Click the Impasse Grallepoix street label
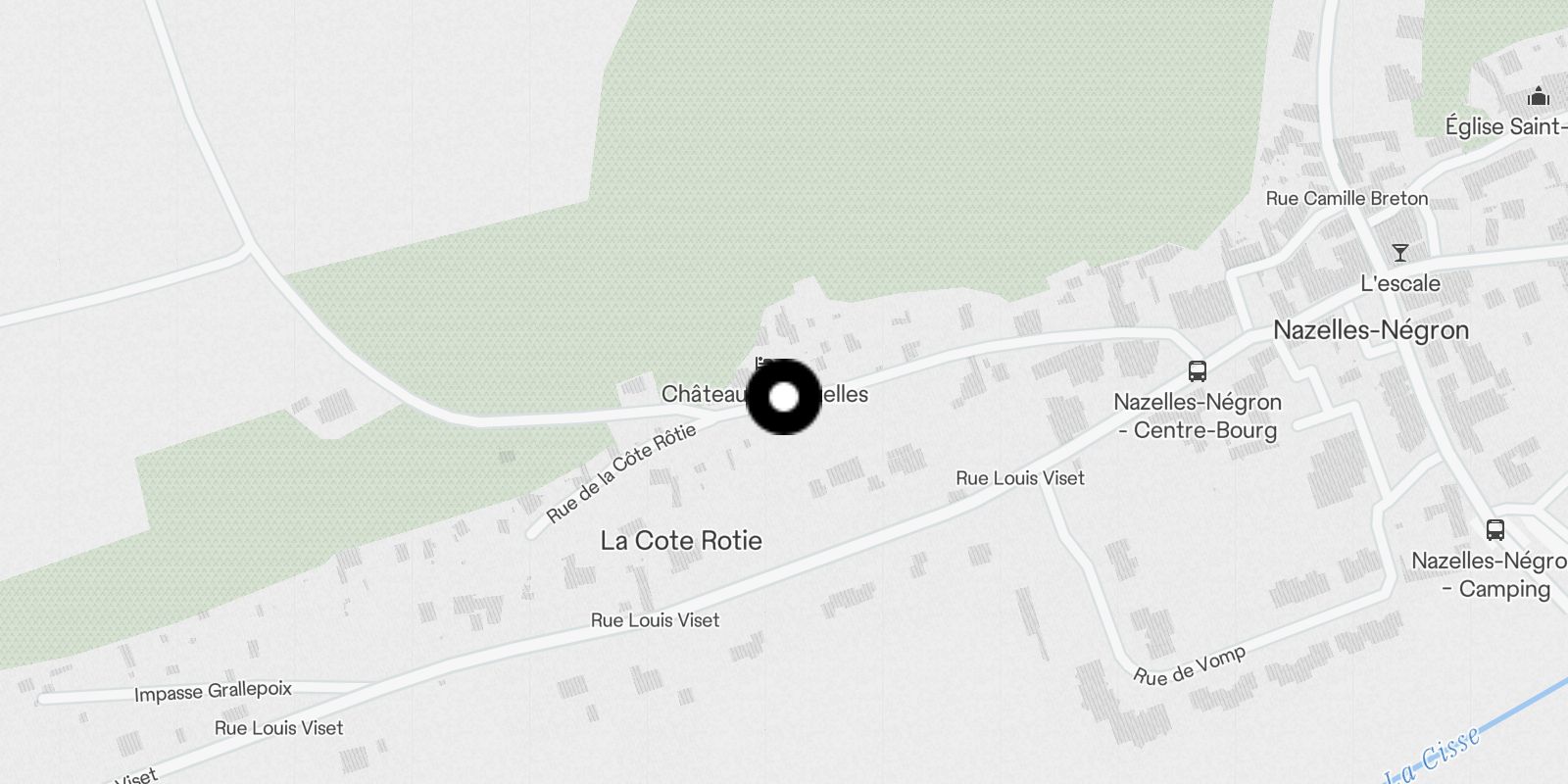1568x784 pixels. coord(213,691)
